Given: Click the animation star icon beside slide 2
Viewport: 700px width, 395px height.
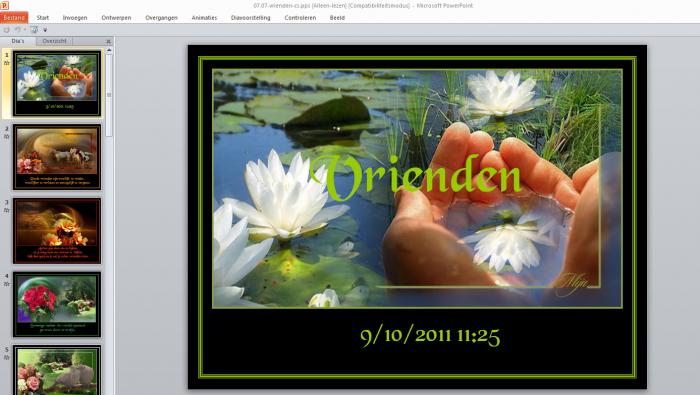Looking at the screenshot, I should (6, 137).
